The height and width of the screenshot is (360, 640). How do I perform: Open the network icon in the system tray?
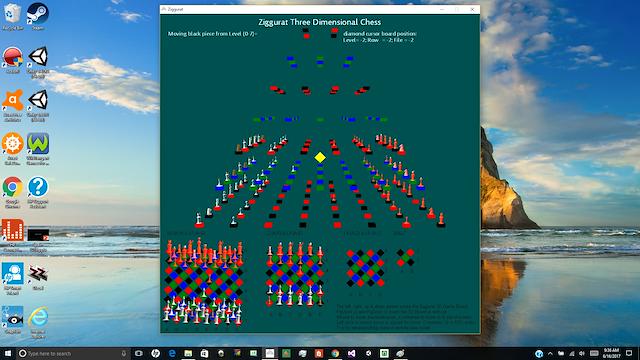pyautogui.click(x=571, y=353)
